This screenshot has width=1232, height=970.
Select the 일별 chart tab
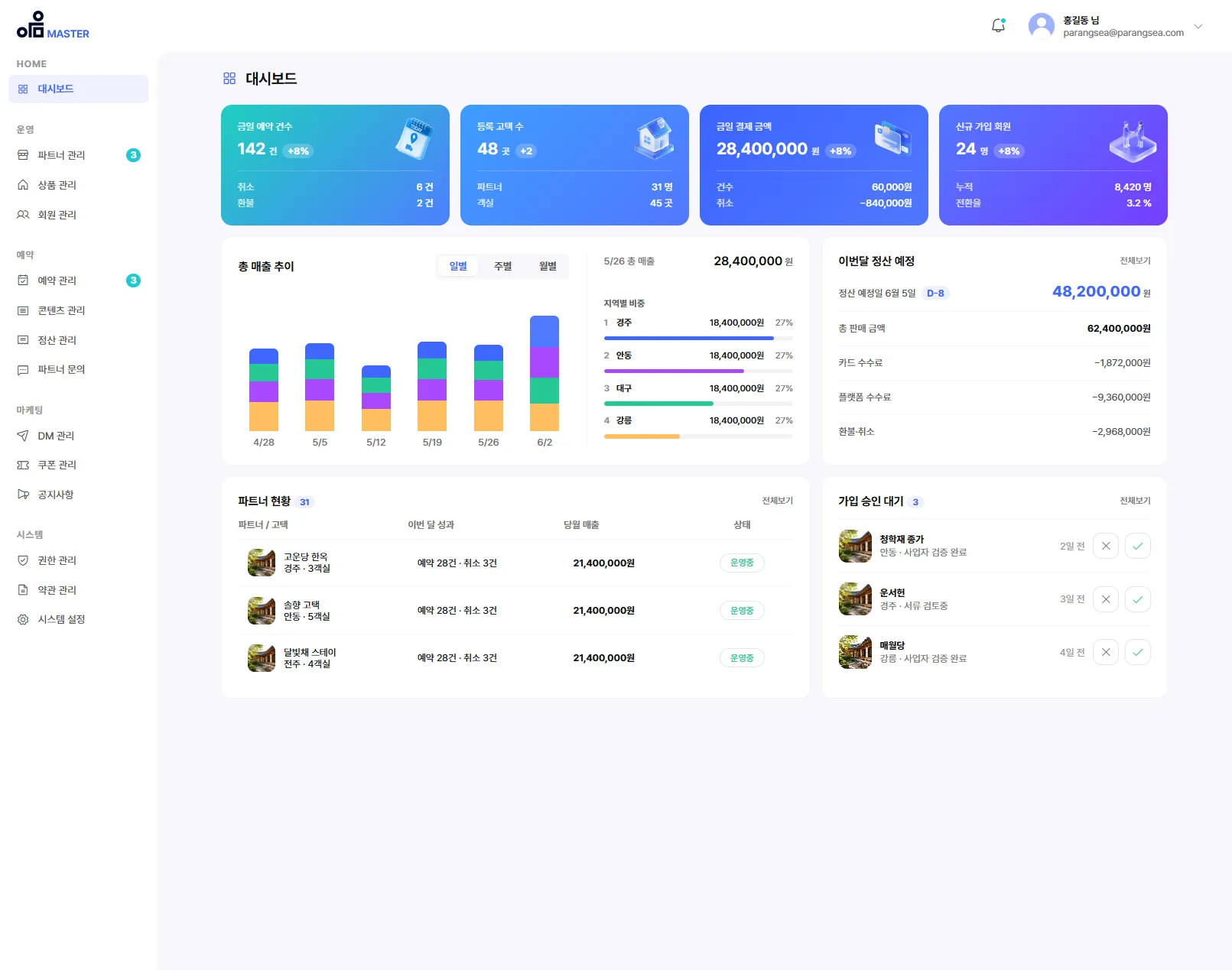[x=458, y=266]
